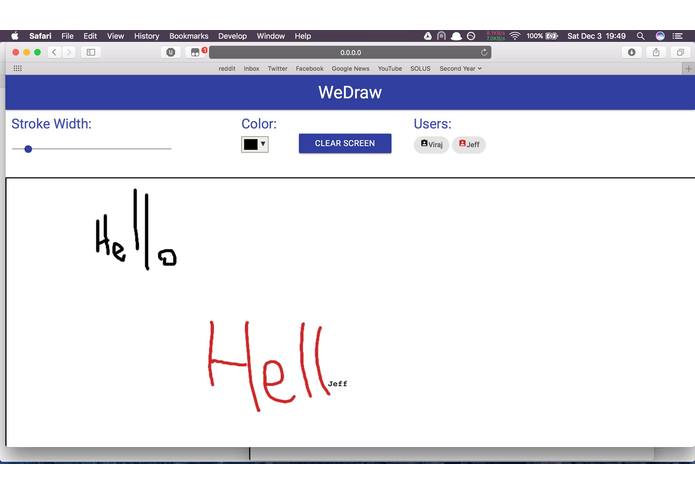
Task: Open the File menu
Action: 67,36
